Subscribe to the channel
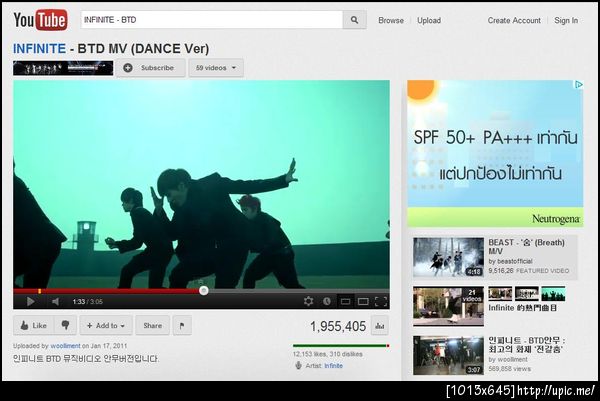The image size is (600, 401). [x=151, y=68]
